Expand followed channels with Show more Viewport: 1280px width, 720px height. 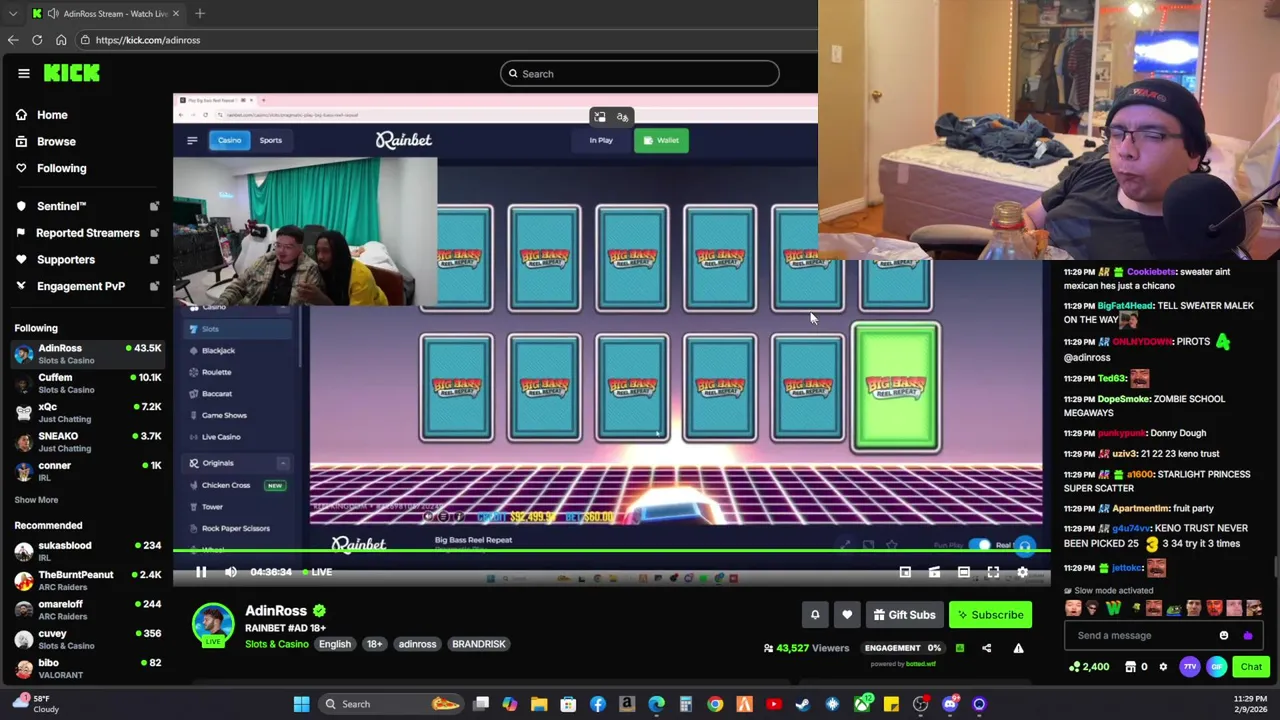36,500
